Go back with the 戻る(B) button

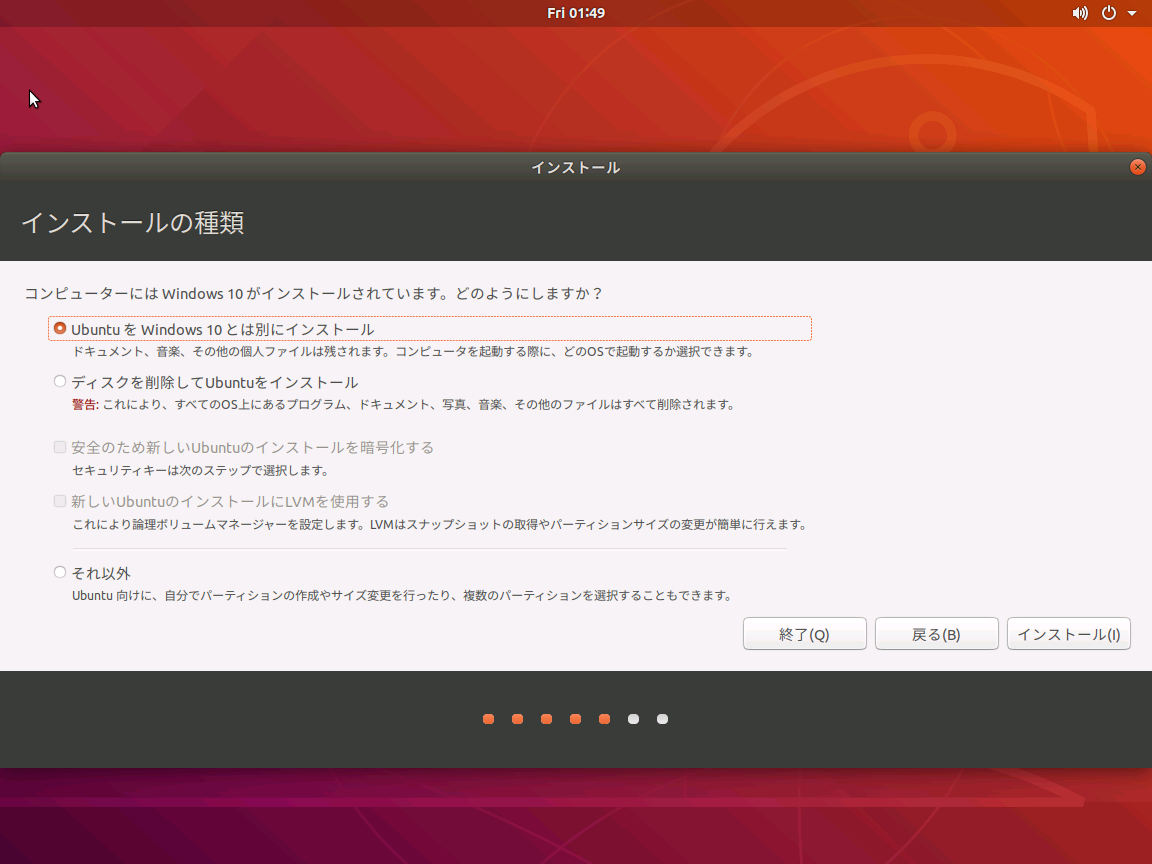[x=937, y=634]
